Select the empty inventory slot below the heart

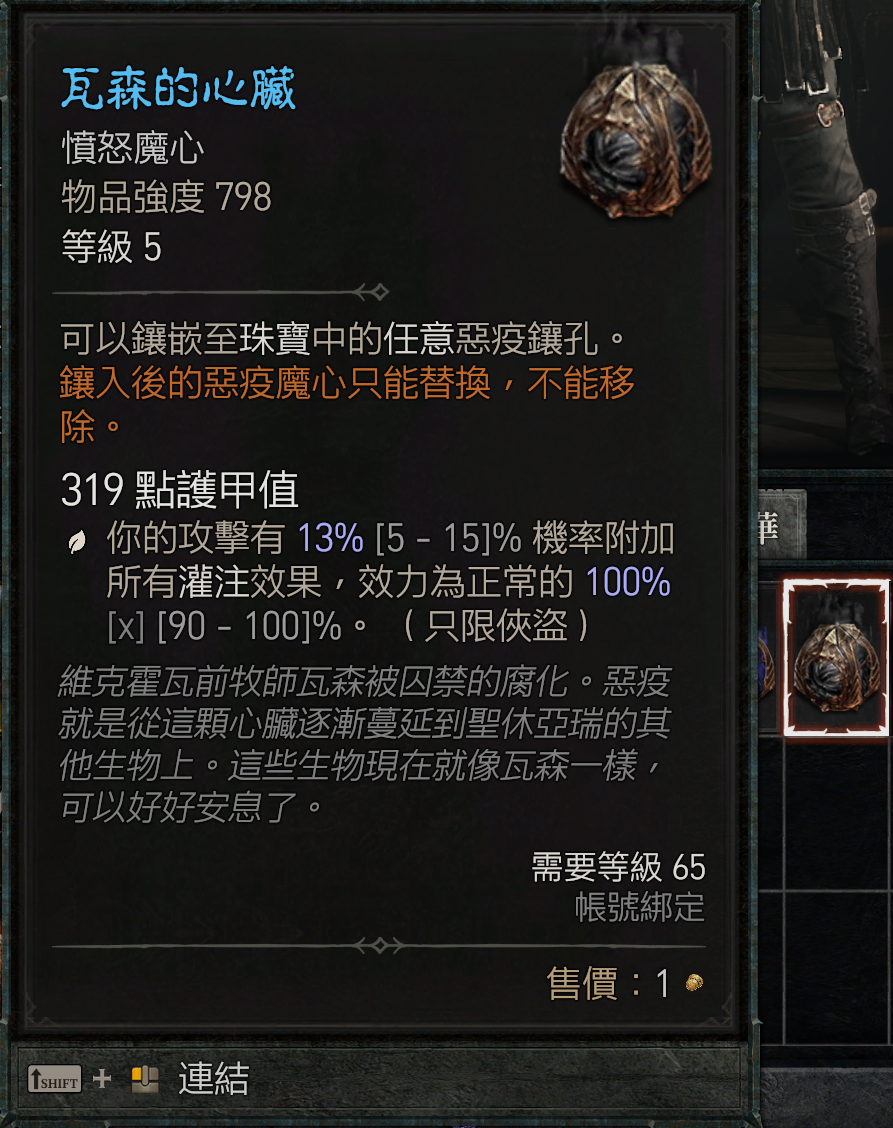[x=836, y=813]
